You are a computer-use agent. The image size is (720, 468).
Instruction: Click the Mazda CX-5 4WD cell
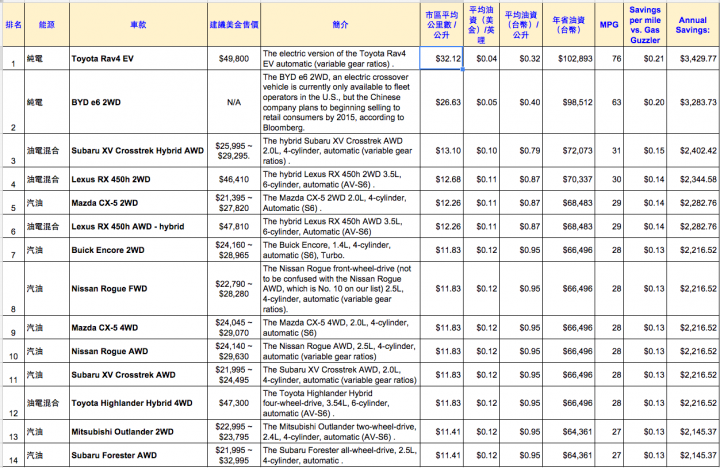point(138,327)
